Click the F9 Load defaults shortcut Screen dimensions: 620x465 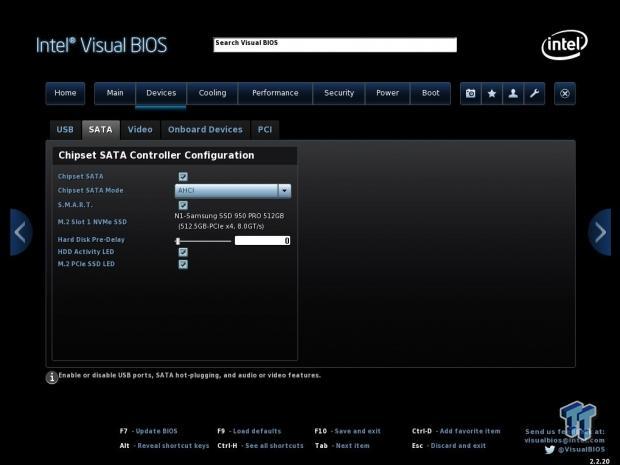click(249, 431)
